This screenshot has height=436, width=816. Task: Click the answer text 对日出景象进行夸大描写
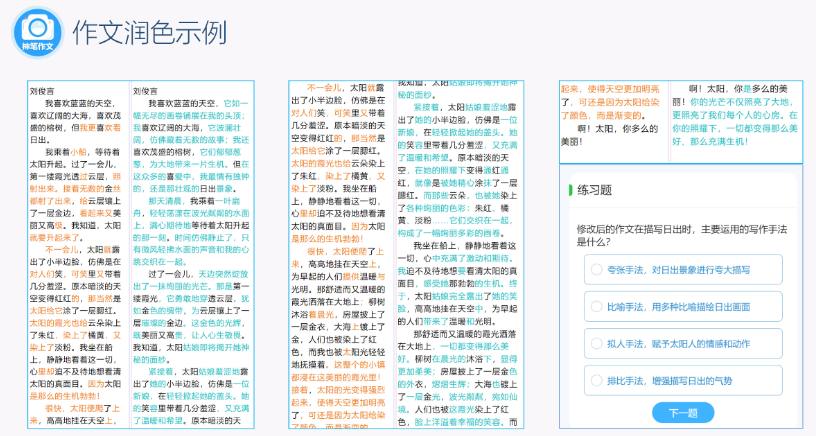pos(701,270)
